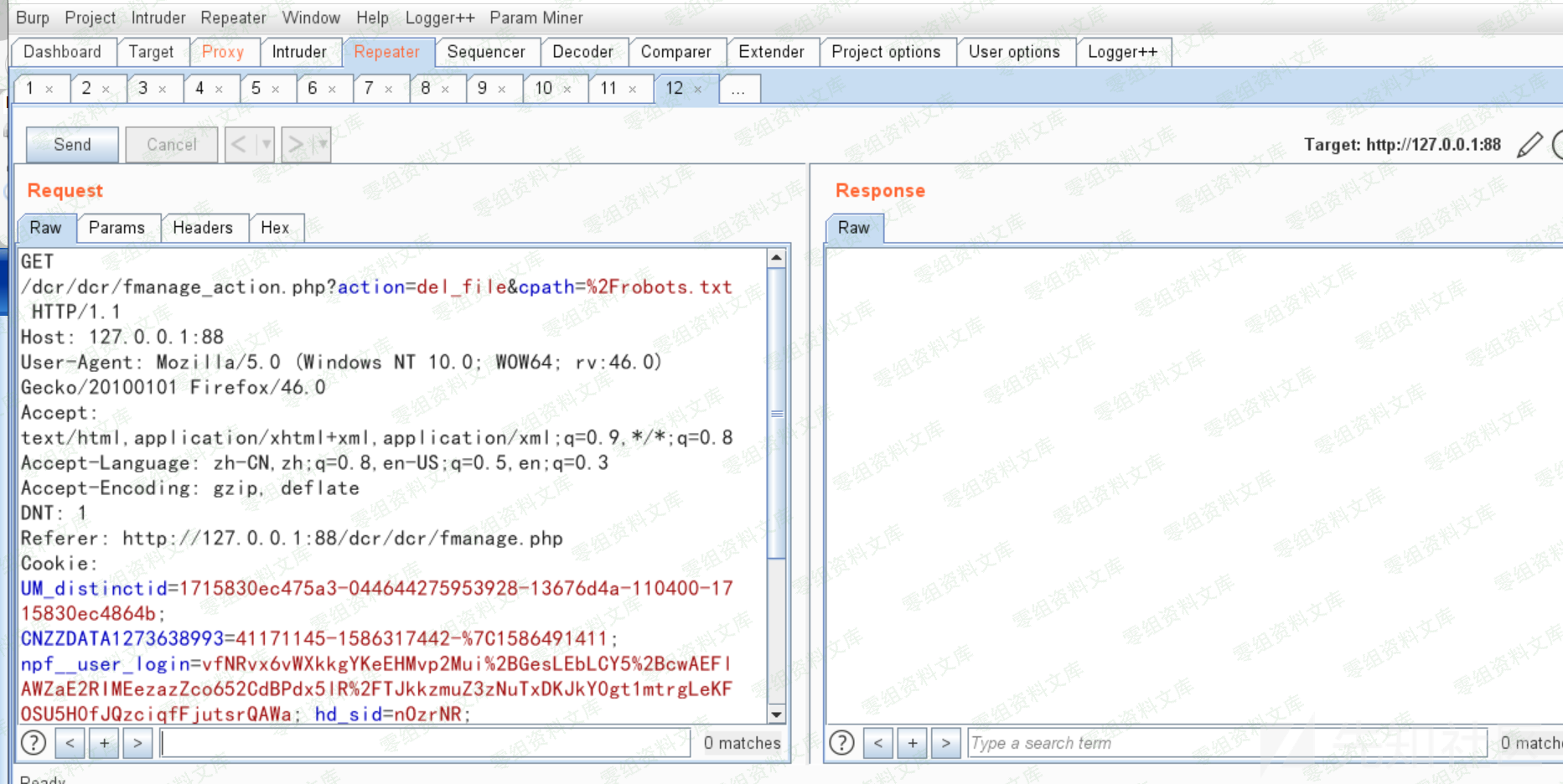Close Repeater tab number 12
The image size is (1563, 784).
[x=697, y=89]
